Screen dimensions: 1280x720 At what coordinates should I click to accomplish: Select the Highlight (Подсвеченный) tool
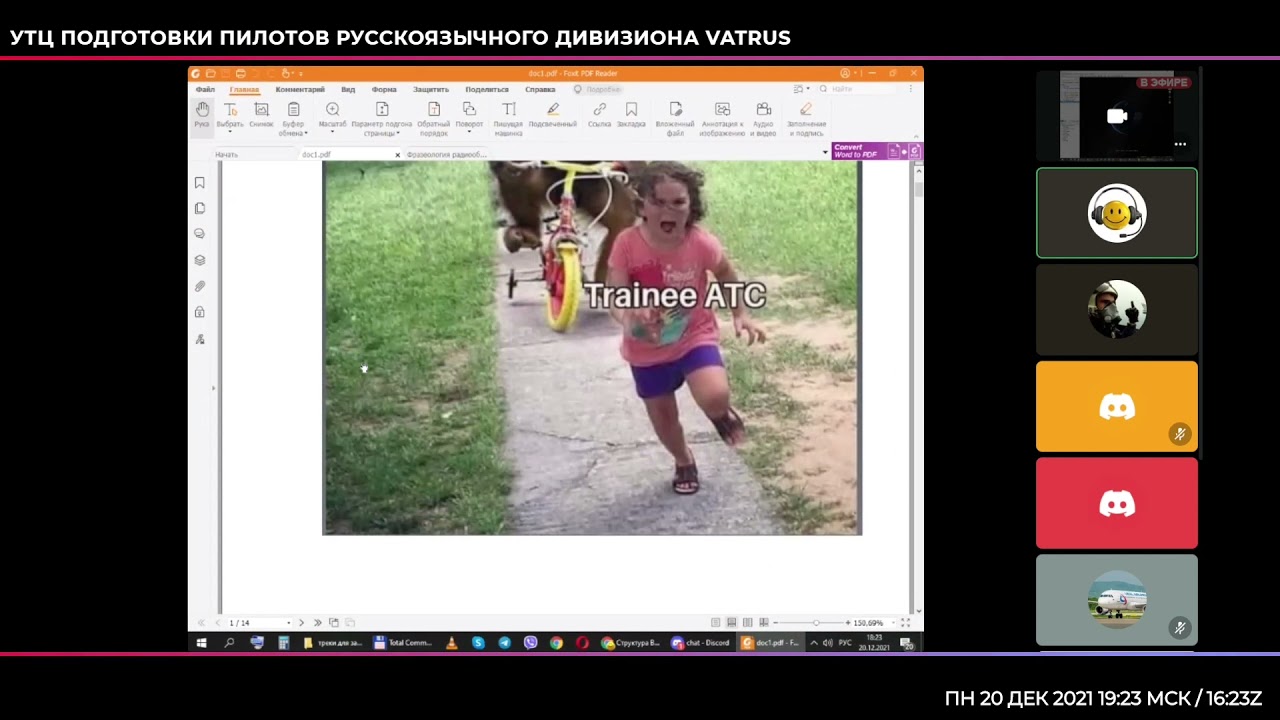[x=553, y=114]
